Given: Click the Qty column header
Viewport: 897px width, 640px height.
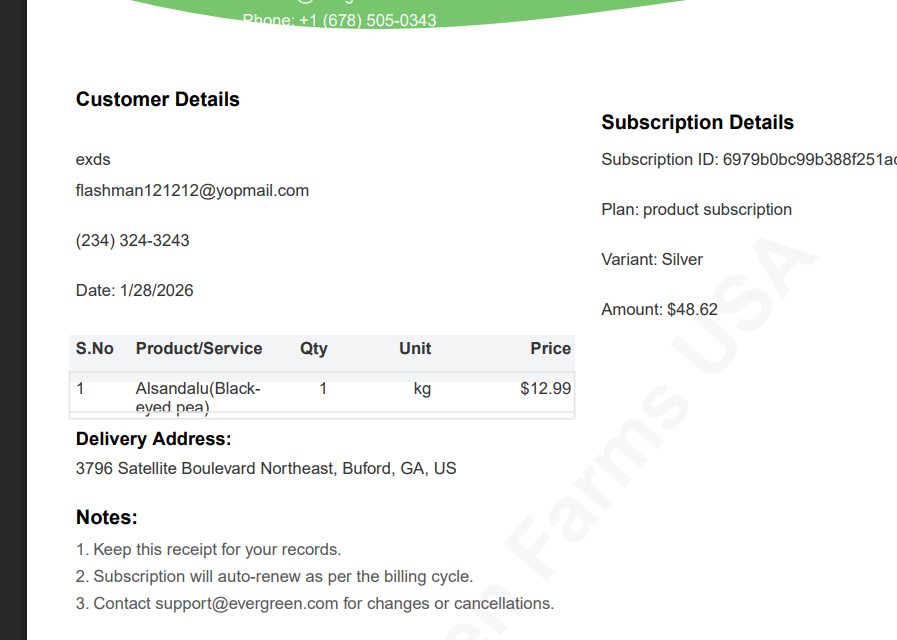Looking at the screenshot, I should point(313,348).
